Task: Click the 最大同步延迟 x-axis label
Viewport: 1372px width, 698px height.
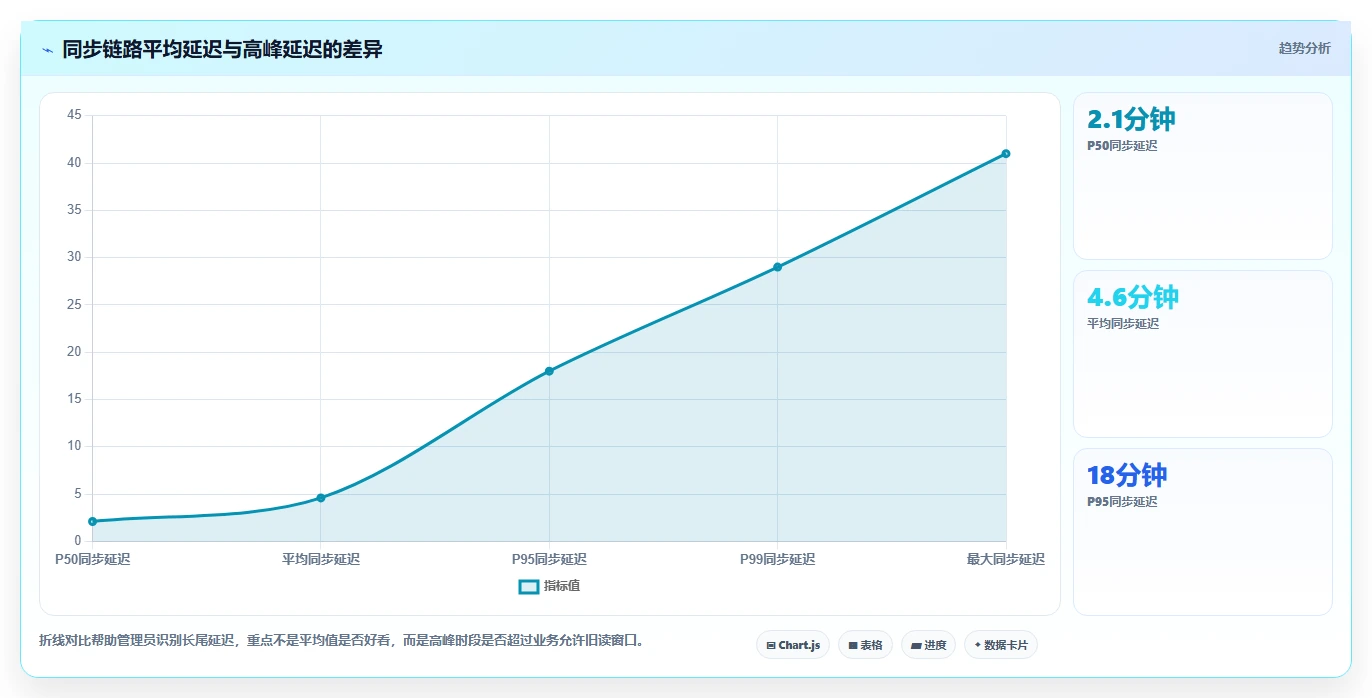Action: tap(1006, 559)
